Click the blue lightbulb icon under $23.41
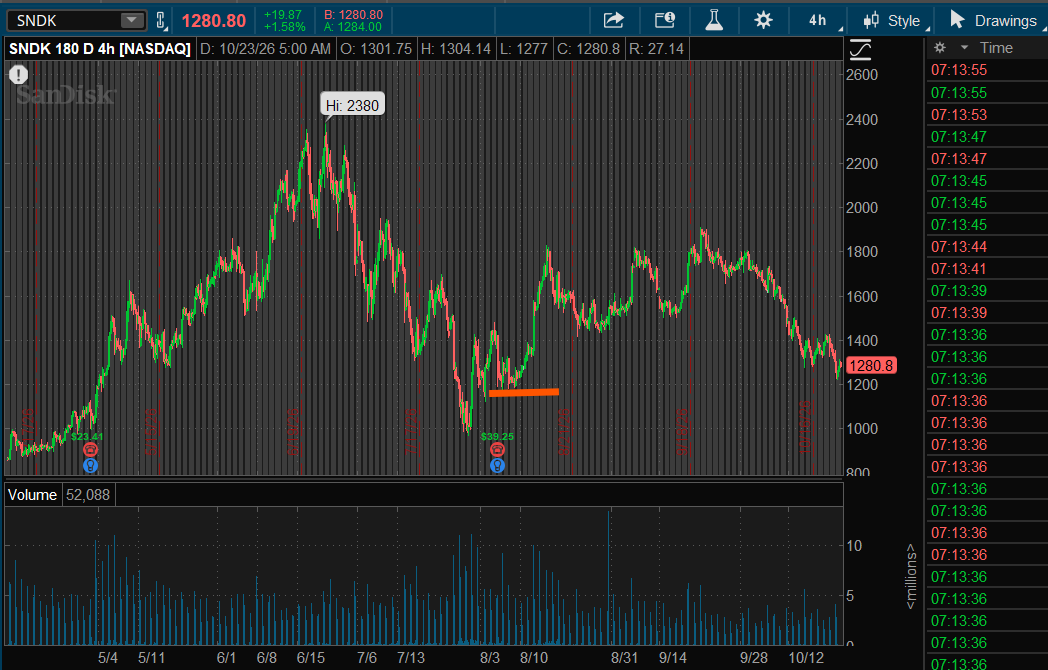The width and height of the screenshot is (1048, 670). pos(90,465)
